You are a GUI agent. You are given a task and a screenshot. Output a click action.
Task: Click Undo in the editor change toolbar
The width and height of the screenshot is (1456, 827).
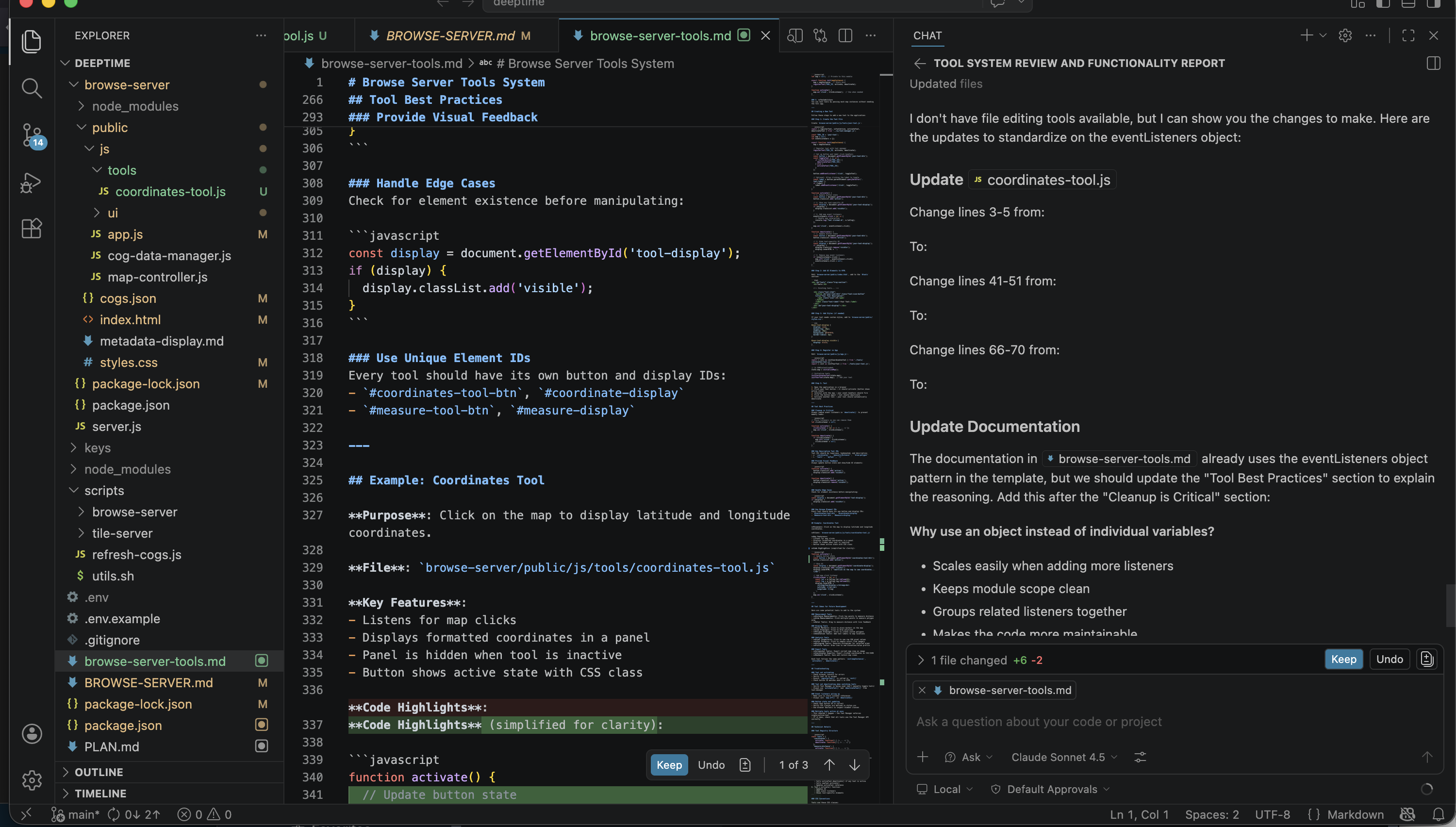[711, 765]
